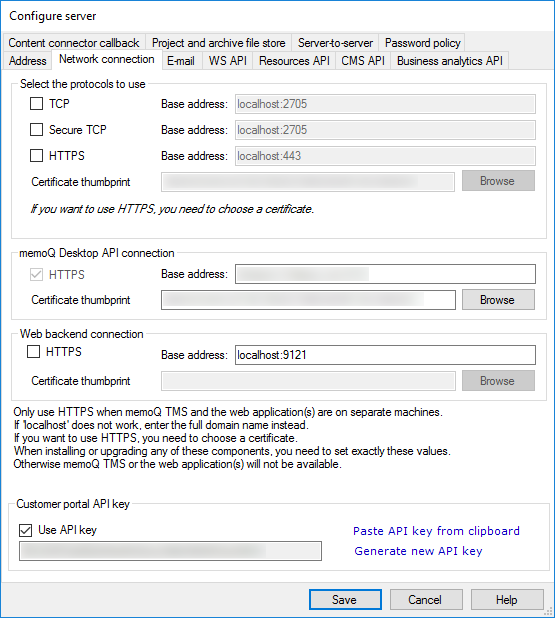
Task: Open the Server-to-server tab
Action: 335,43
